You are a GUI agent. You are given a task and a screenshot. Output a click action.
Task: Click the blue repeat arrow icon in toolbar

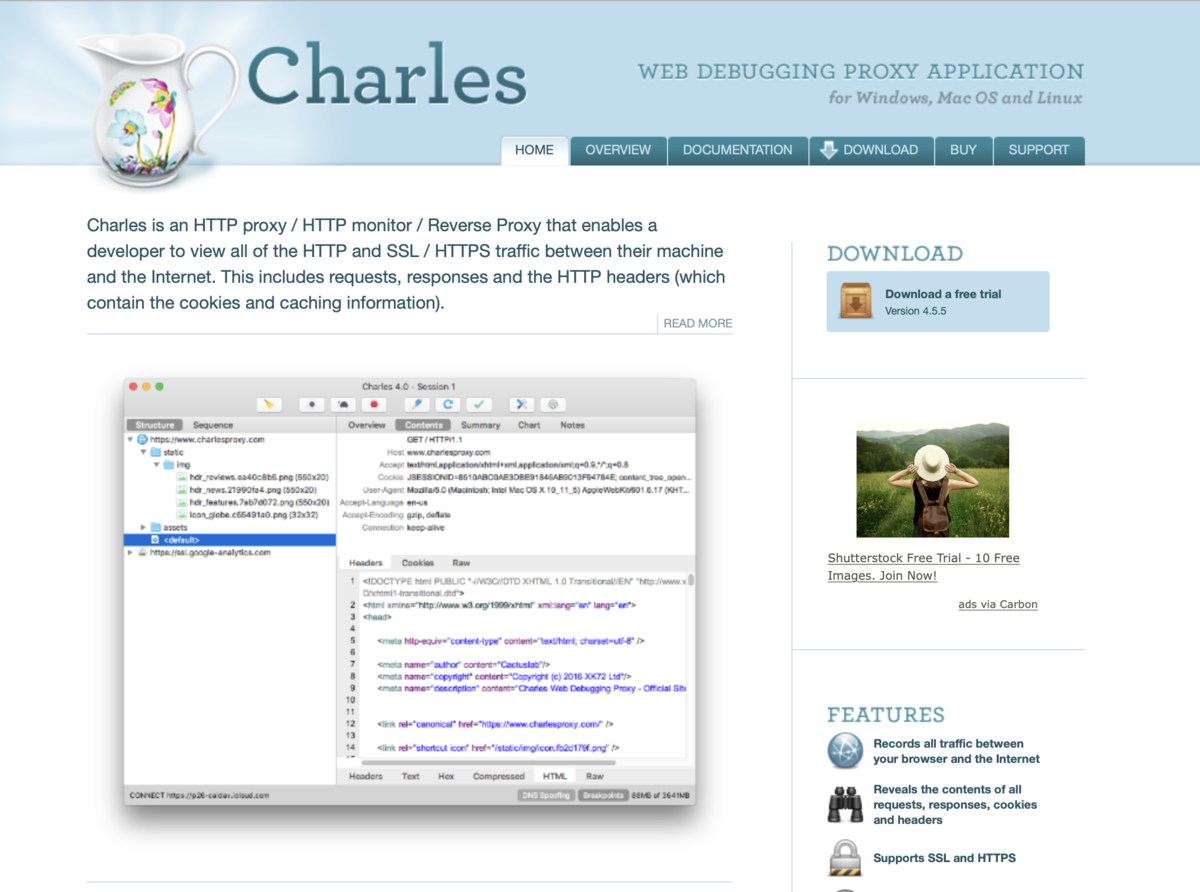pyautogui.click(x=449, y=405)
